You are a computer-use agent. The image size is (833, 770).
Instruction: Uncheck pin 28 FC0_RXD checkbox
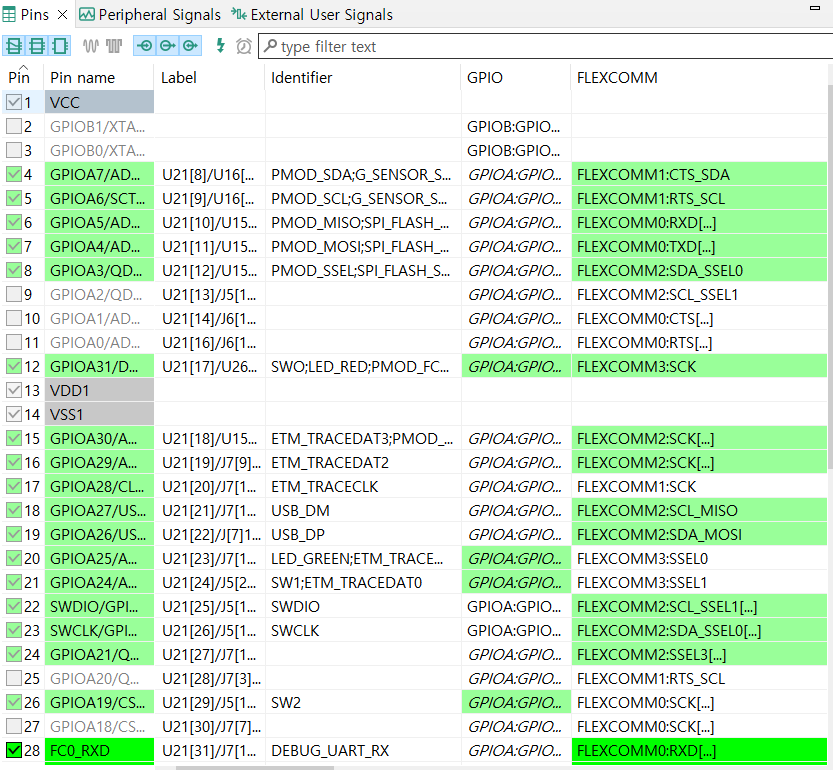coord(14,750)
